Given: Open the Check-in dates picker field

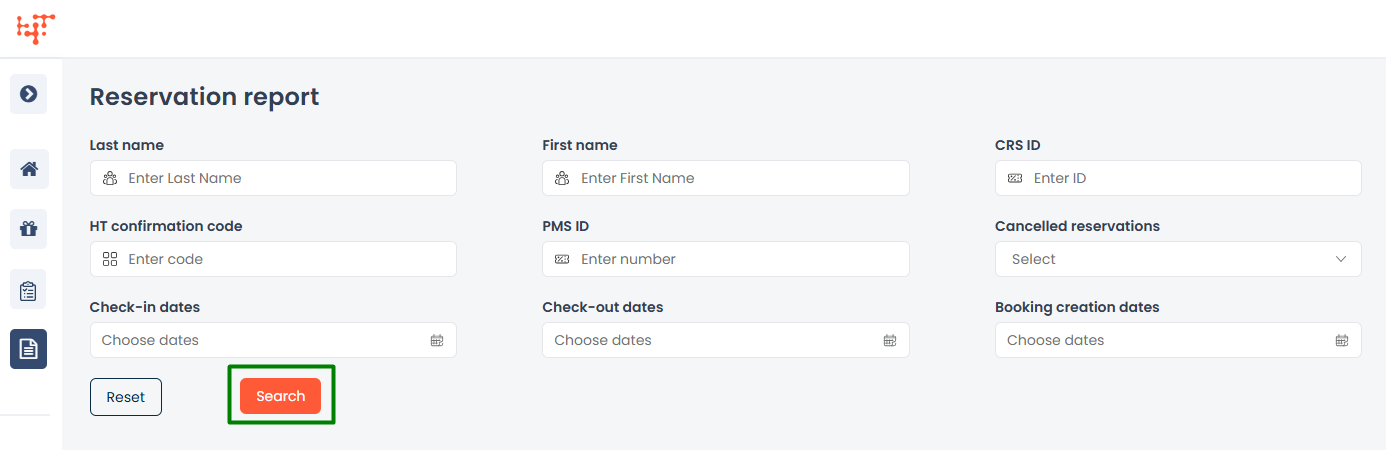Looking at the screenshot, I should (x=260, y=340).
